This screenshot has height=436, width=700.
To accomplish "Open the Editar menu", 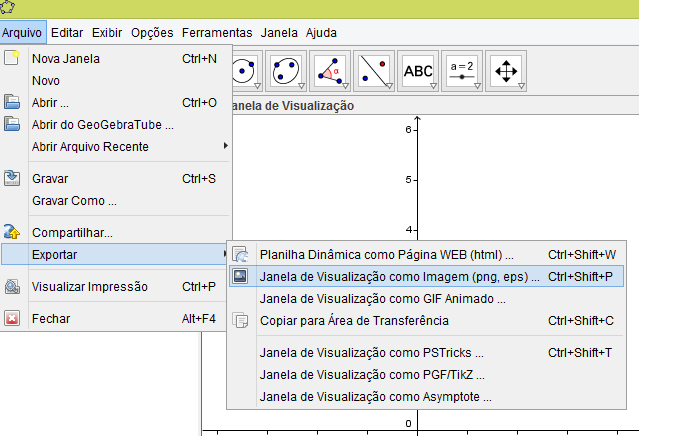I will (x=67, y=33).
